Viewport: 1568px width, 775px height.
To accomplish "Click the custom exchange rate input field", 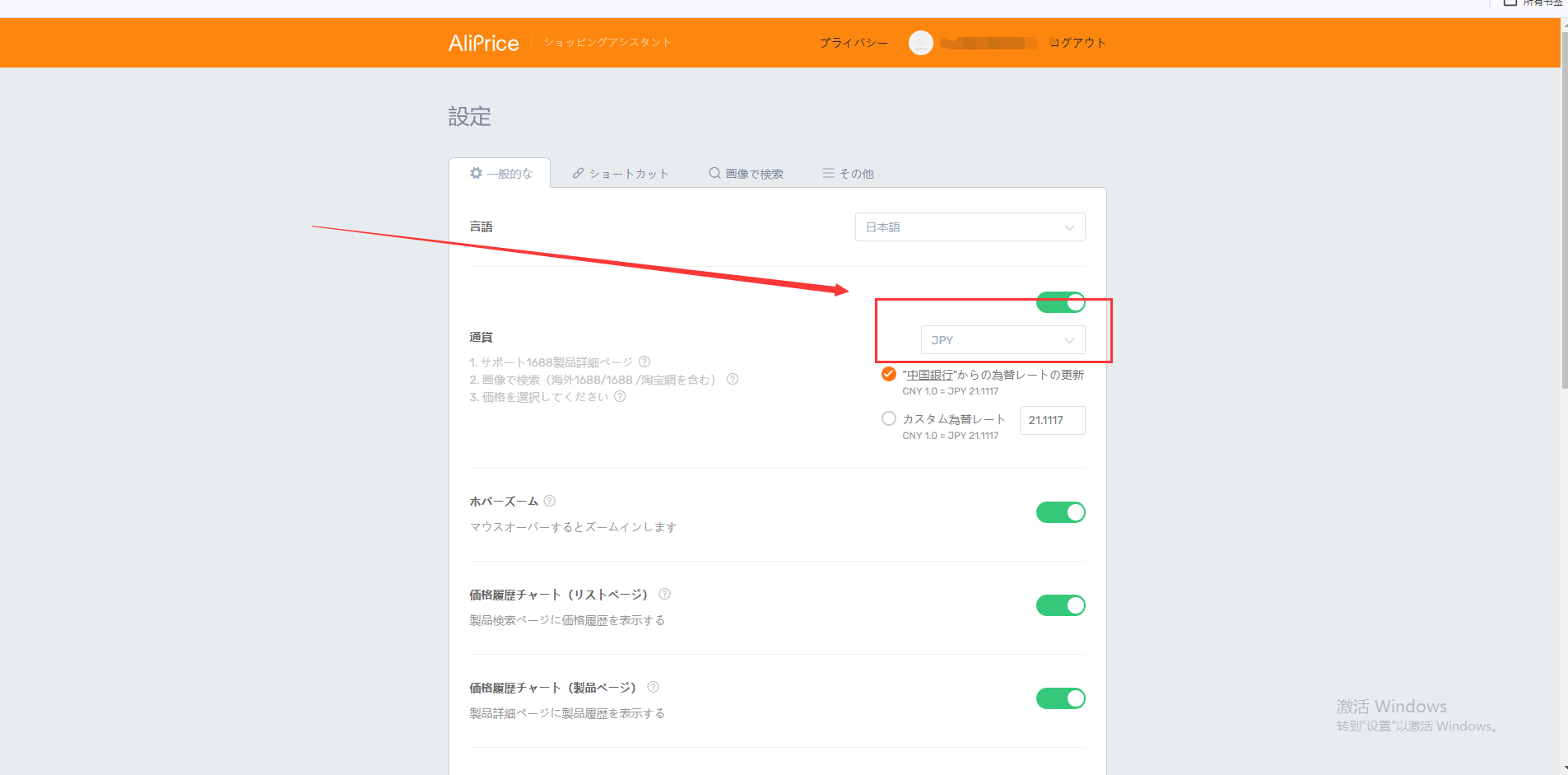I will [x=1052, y=420].
